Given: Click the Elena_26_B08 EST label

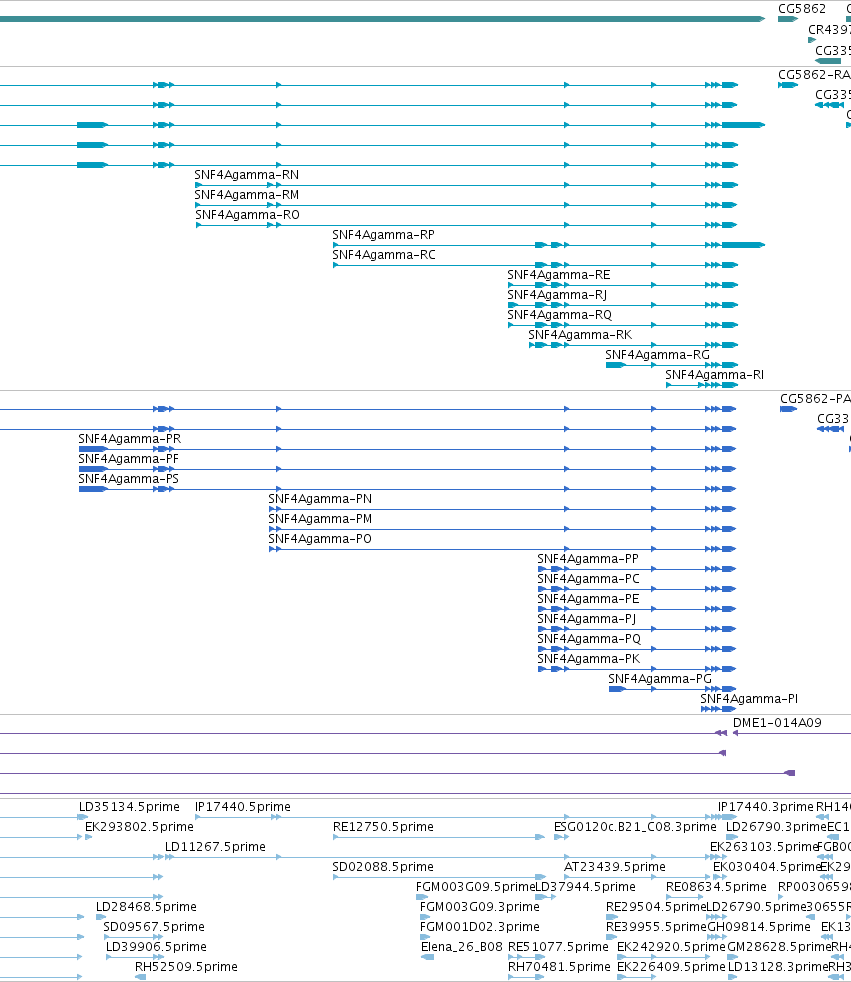Looking at the screenshot, I should pyautogui.click(x=462, y=948).
